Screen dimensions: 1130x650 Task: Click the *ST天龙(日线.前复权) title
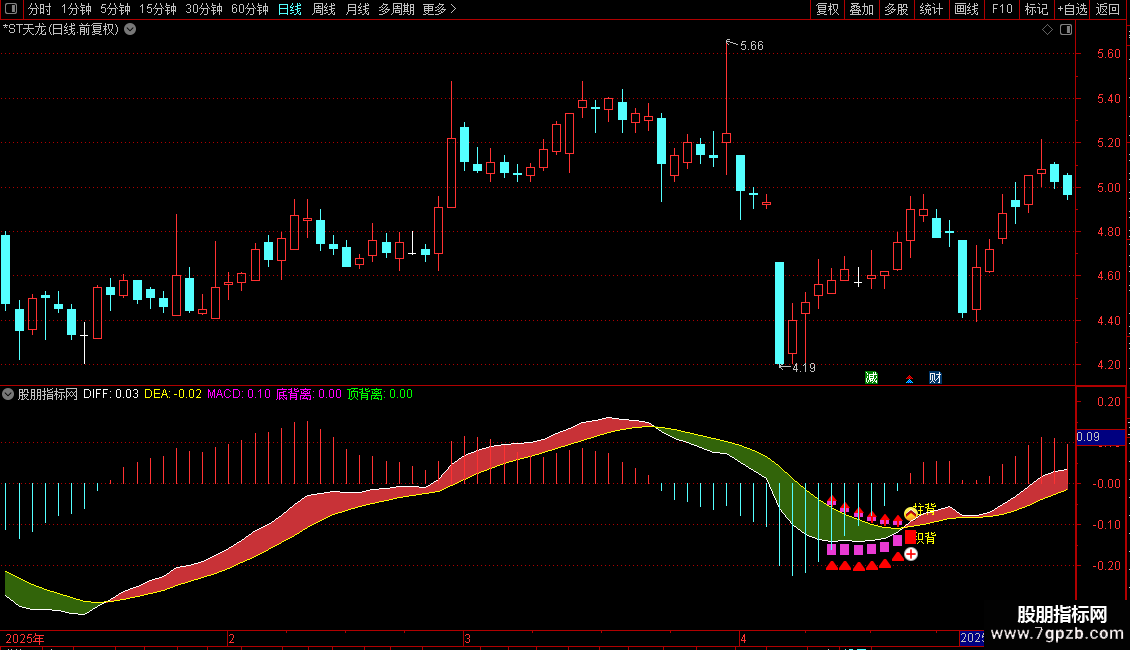click(x=61, y=29)
